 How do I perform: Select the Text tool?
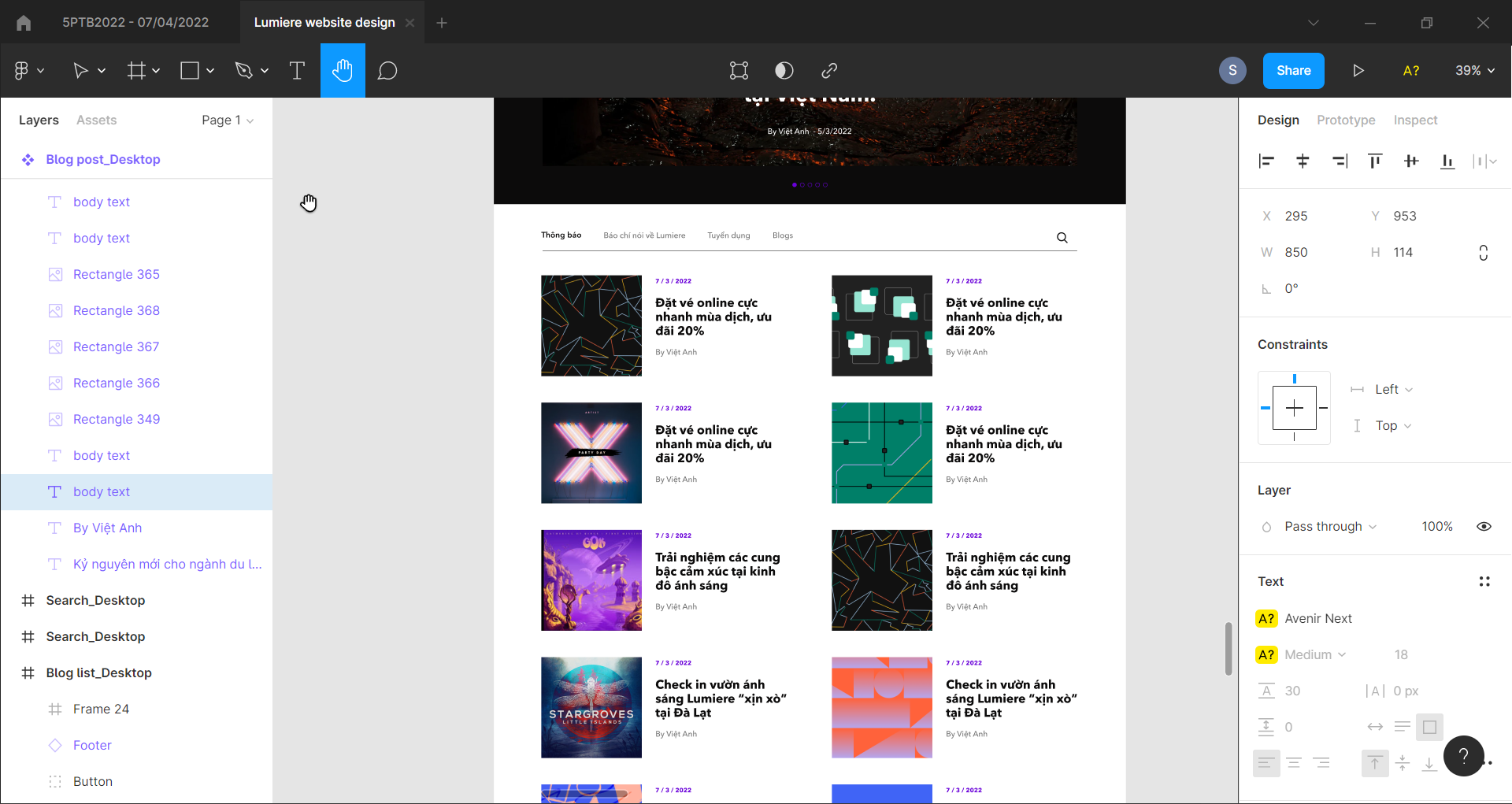click(297, 71)
